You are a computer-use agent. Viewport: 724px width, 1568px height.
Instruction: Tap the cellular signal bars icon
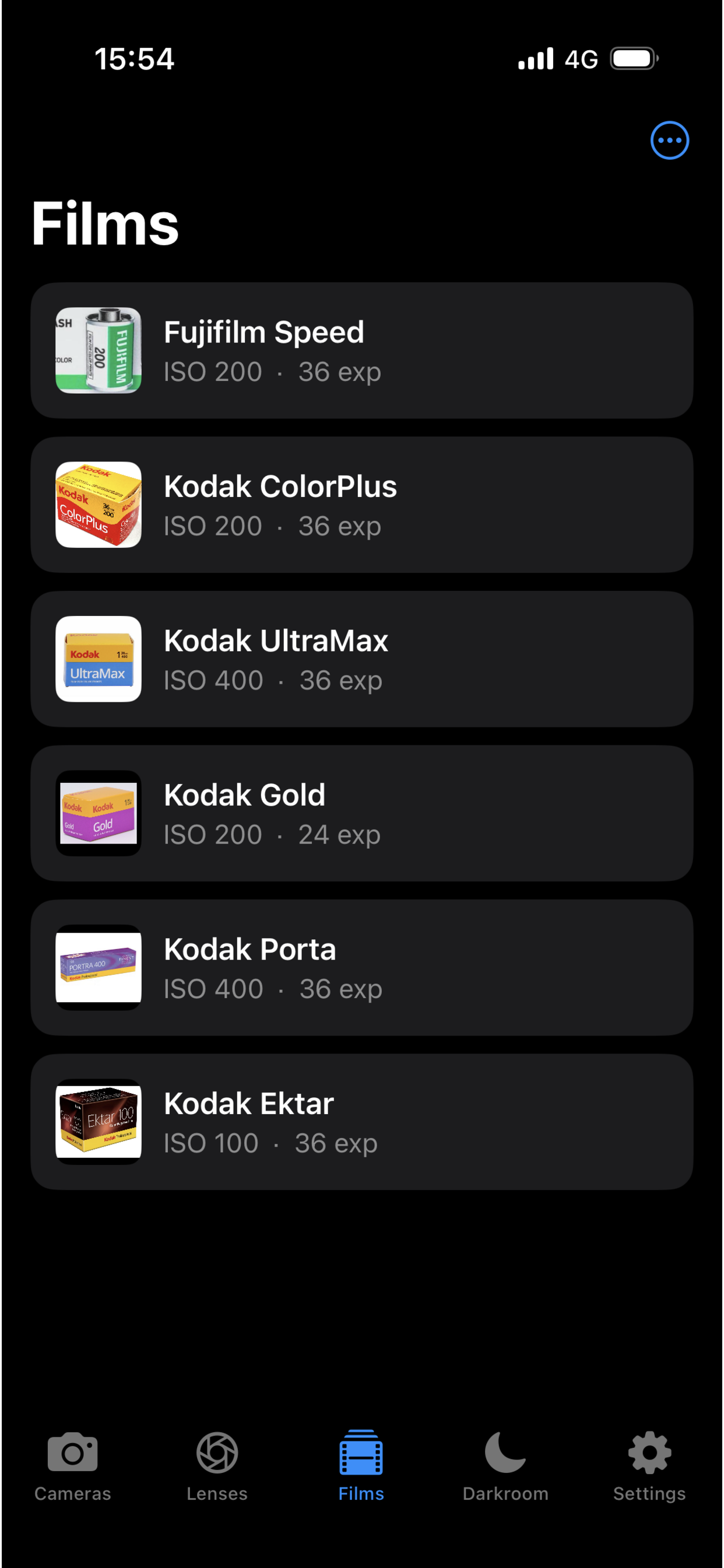tap(535, 59)
